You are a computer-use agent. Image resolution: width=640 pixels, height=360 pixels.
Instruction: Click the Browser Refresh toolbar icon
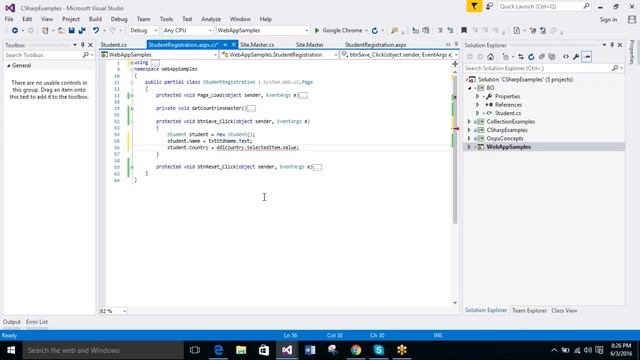click(375, 31)
